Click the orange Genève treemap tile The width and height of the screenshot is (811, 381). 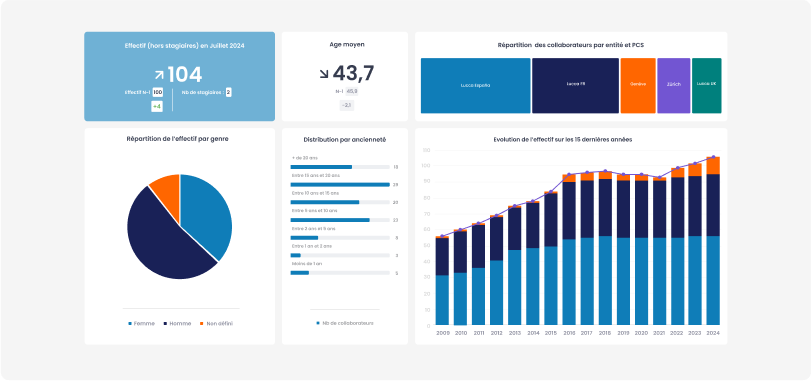click(x=638, y=85)
